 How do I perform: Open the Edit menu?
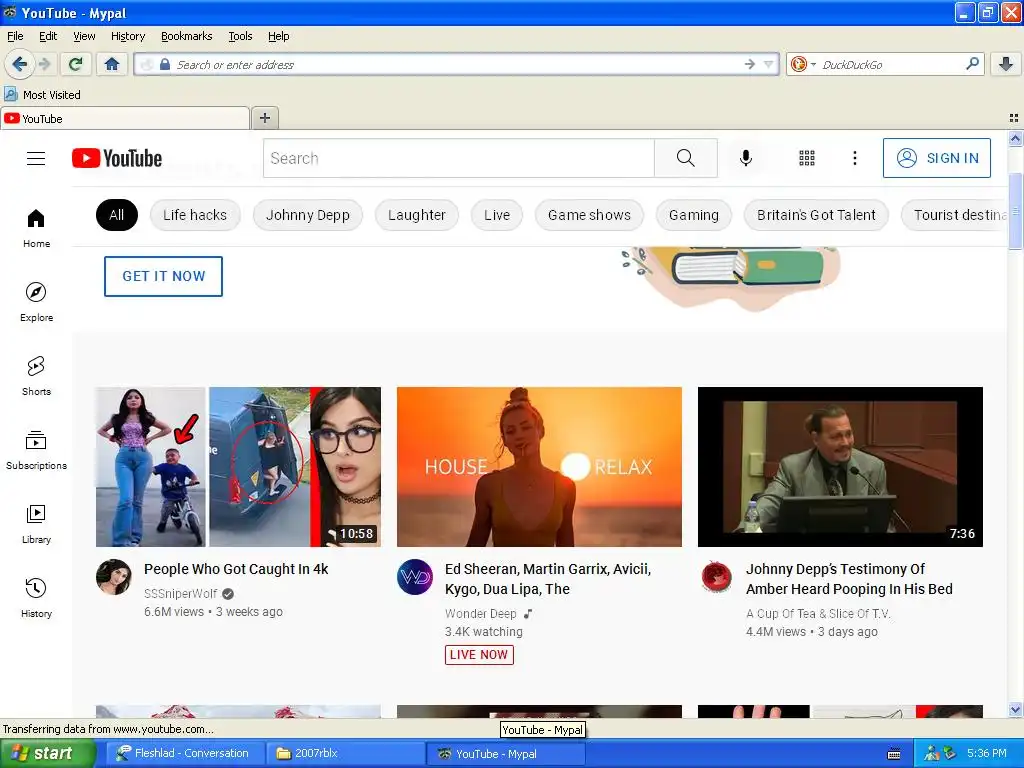pos(48,36)
